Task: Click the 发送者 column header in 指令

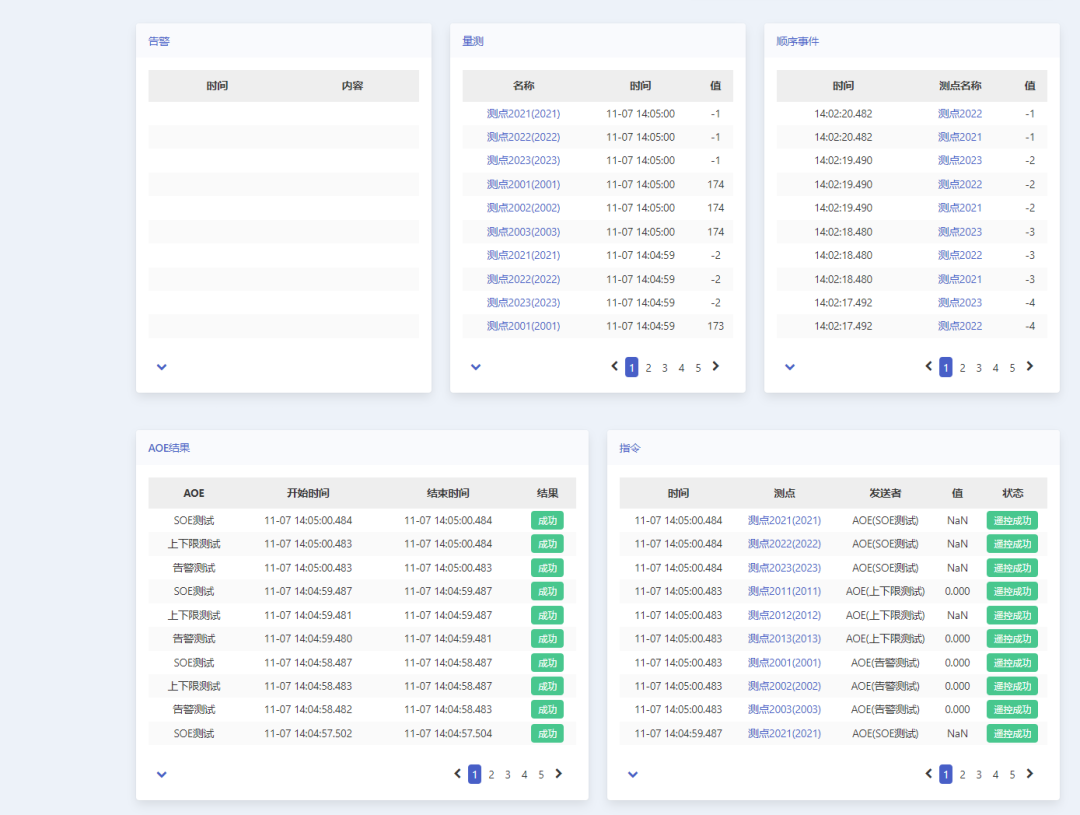Action: (x=885, y=493)
